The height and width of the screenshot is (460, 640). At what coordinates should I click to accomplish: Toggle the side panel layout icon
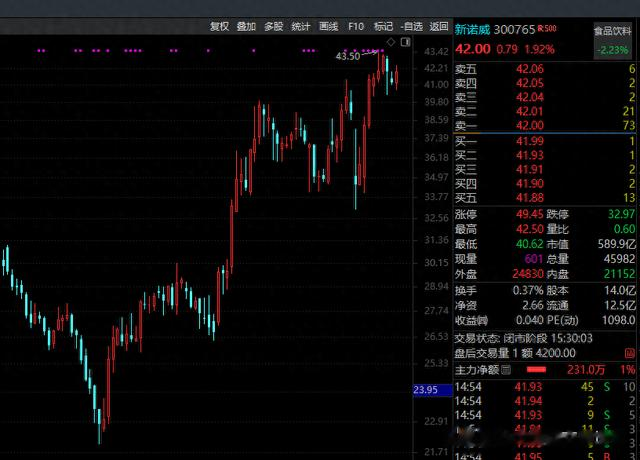405,42
